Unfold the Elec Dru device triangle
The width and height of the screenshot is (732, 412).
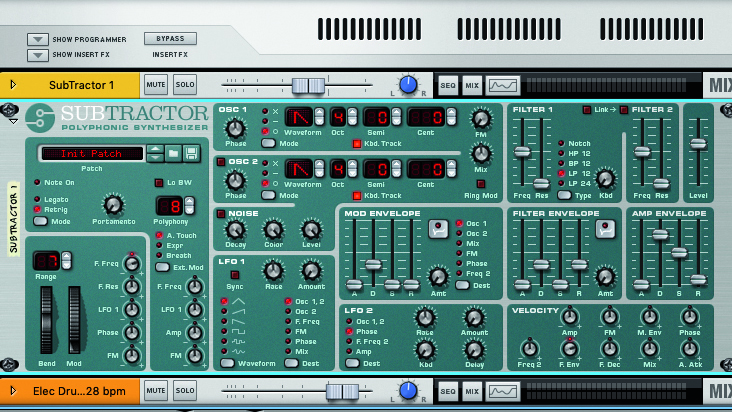13,391
